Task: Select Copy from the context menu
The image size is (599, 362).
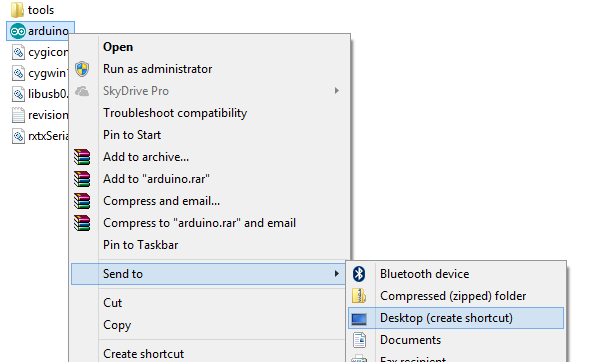Action: tap(117, 325)
